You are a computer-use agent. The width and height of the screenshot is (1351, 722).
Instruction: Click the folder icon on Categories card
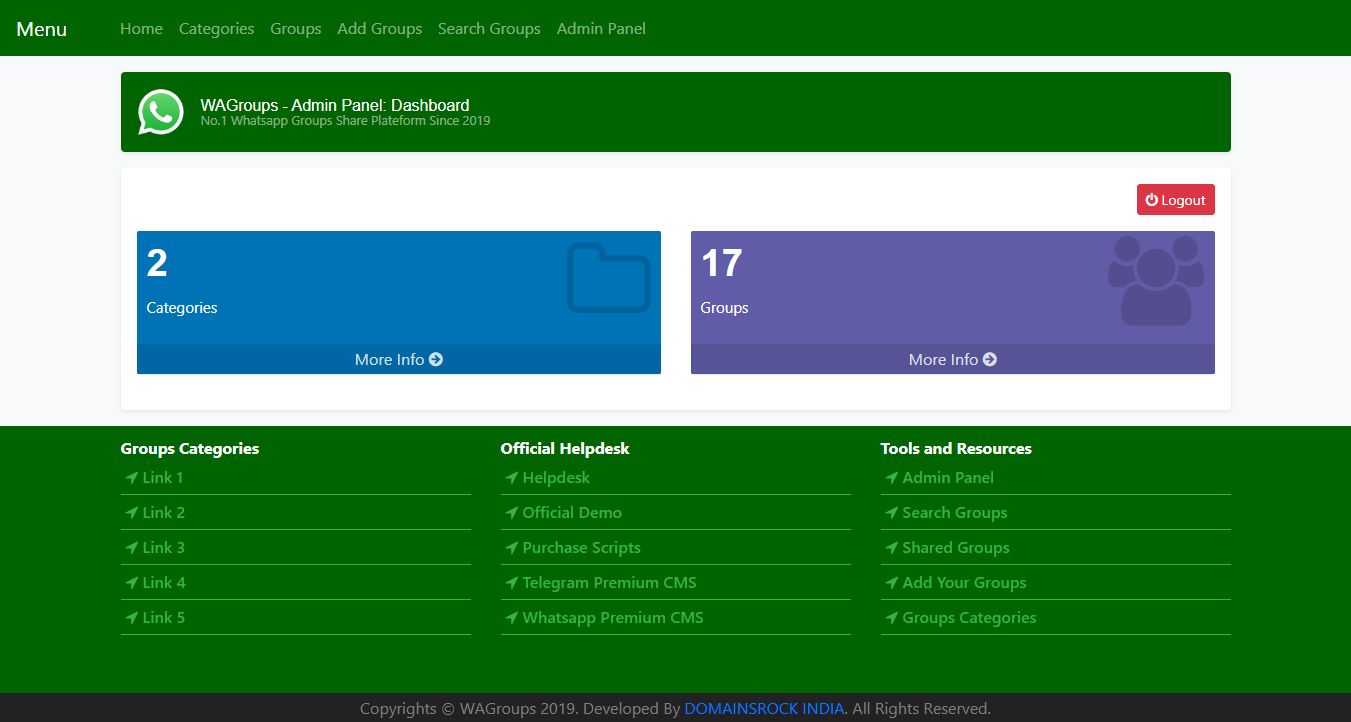click(608, 278)
